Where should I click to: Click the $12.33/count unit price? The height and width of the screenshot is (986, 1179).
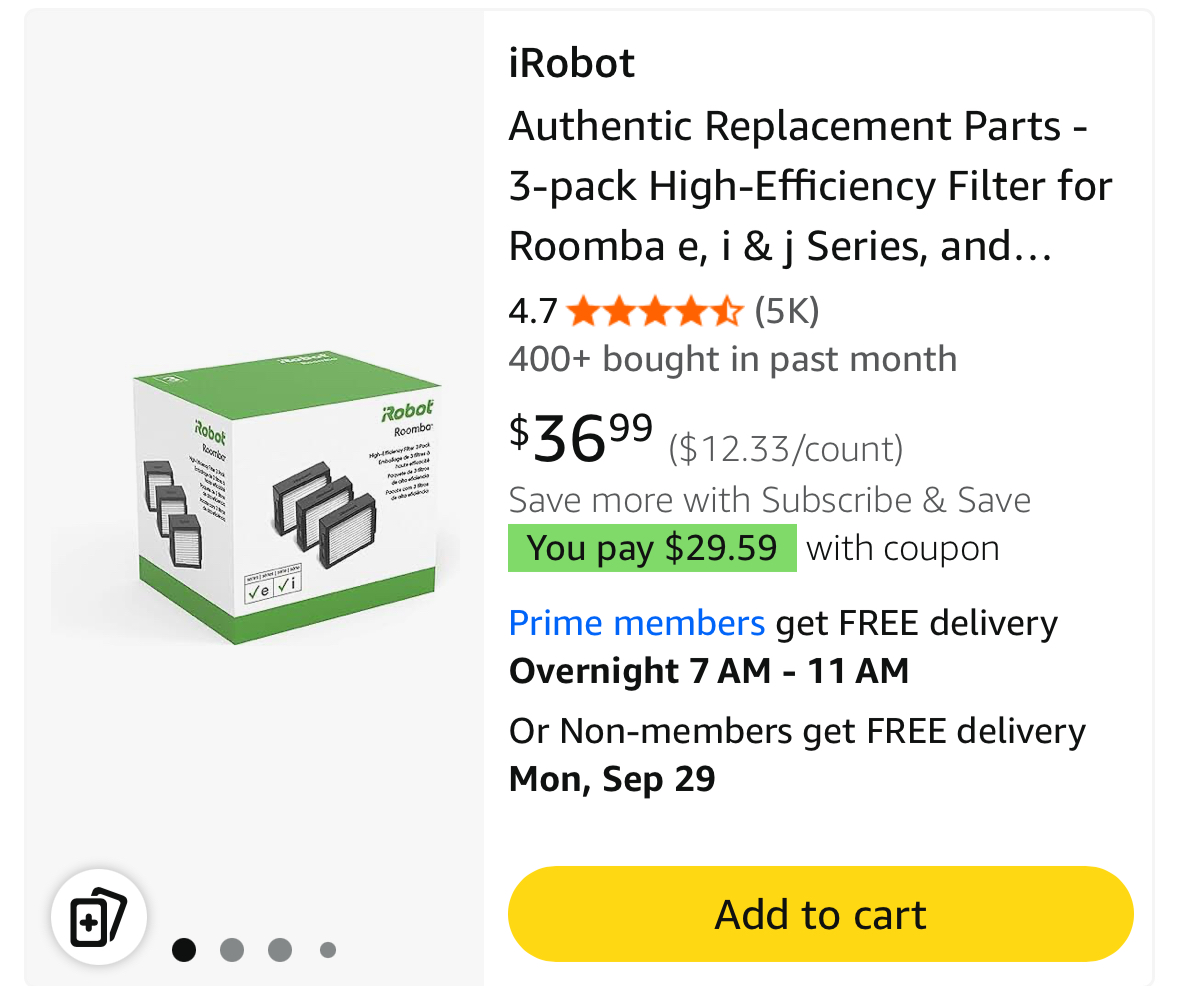coord(785,449)
